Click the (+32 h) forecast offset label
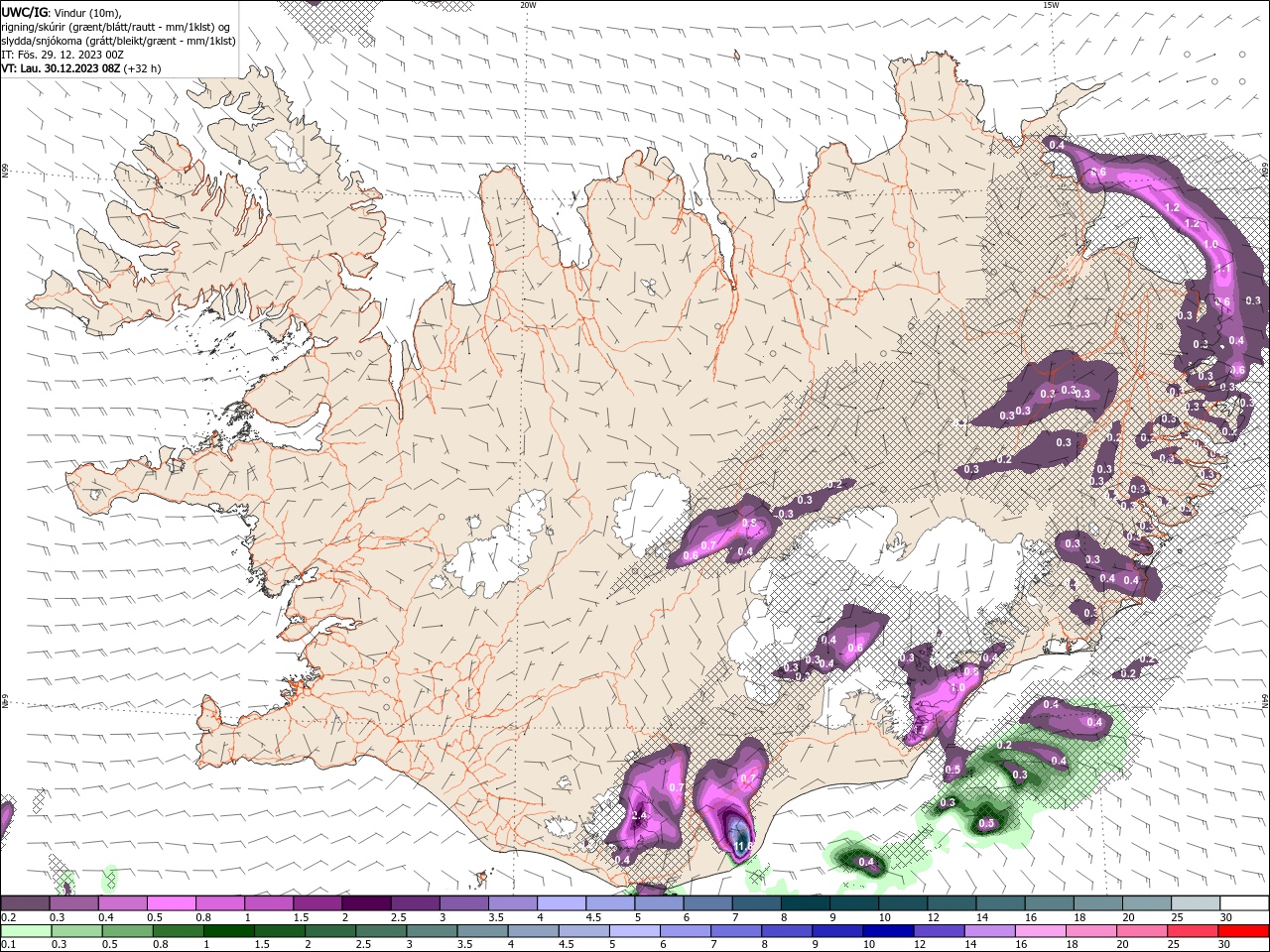The image size is (1270, 952). coord(143,68)
